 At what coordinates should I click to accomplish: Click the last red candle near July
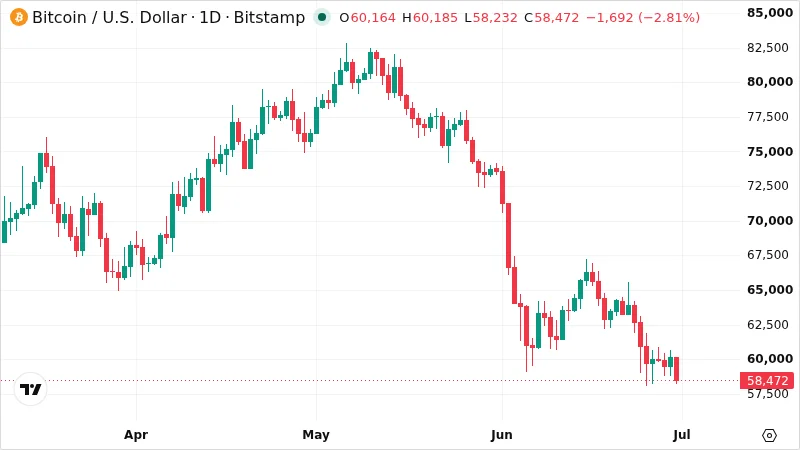[677, 369]
